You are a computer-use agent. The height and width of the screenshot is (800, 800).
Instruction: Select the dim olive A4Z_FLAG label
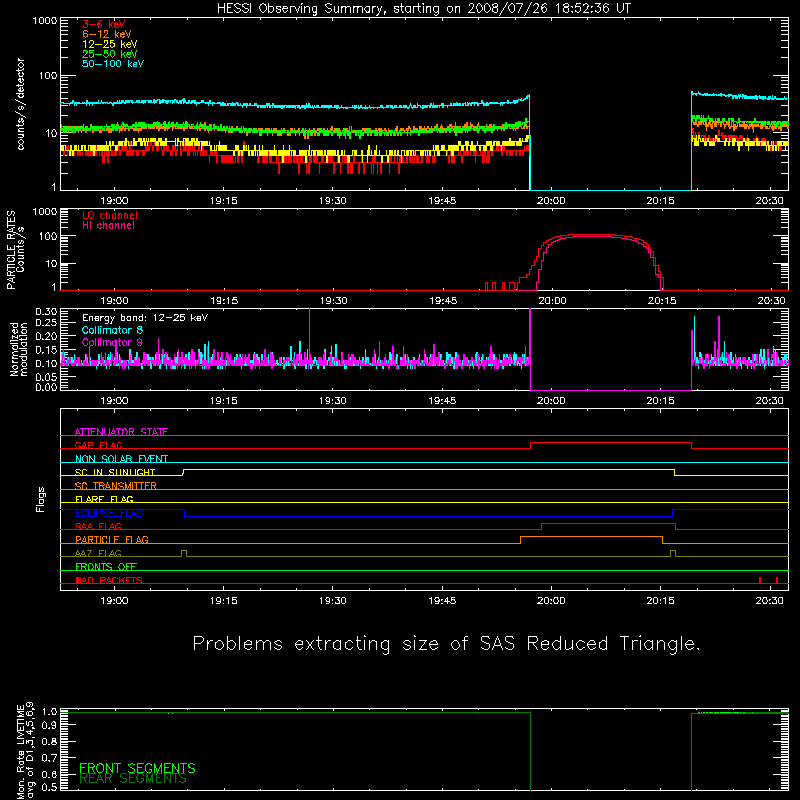pos(98,553)
